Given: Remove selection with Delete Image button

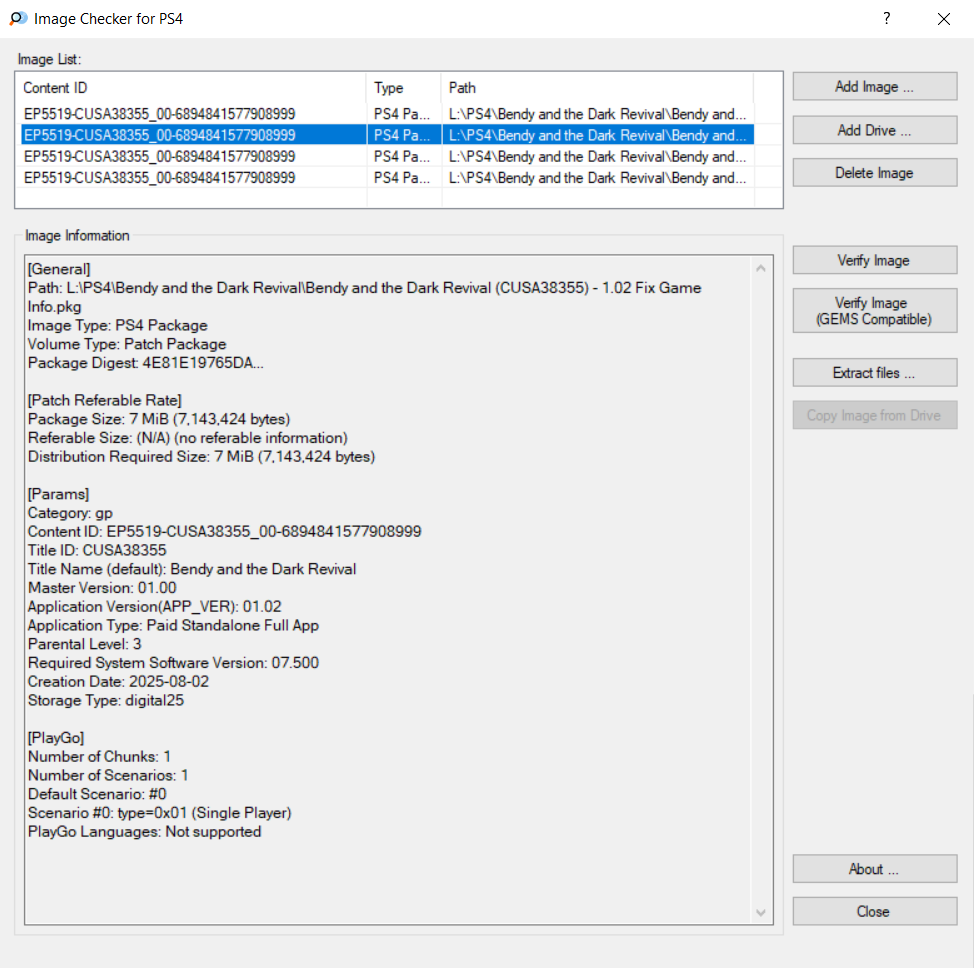Looking at the screenshot, I should [874, 173].
